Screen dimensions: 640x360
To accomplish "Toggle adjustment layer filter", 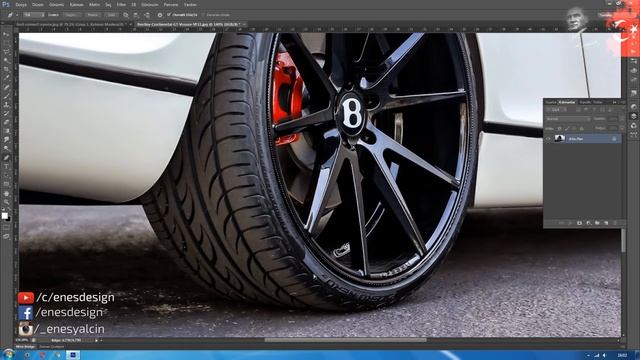I will [x=586, y=109].
